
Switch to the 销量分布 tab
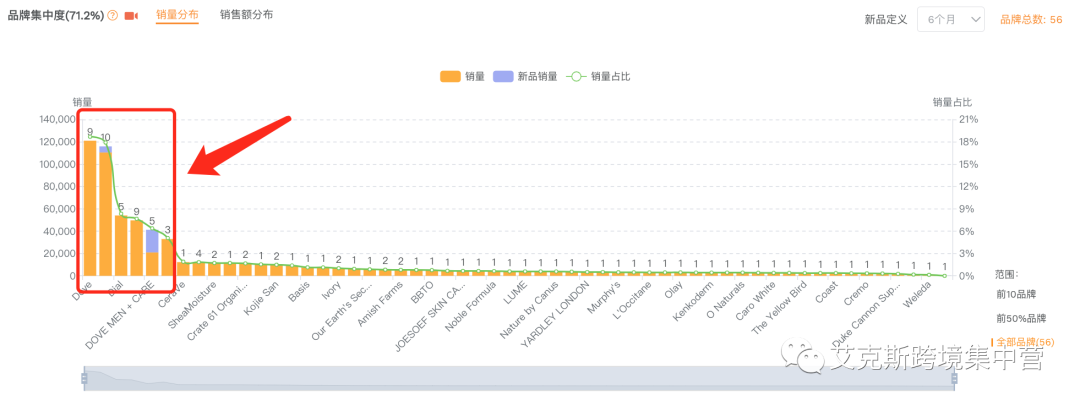tap(177, 15)
